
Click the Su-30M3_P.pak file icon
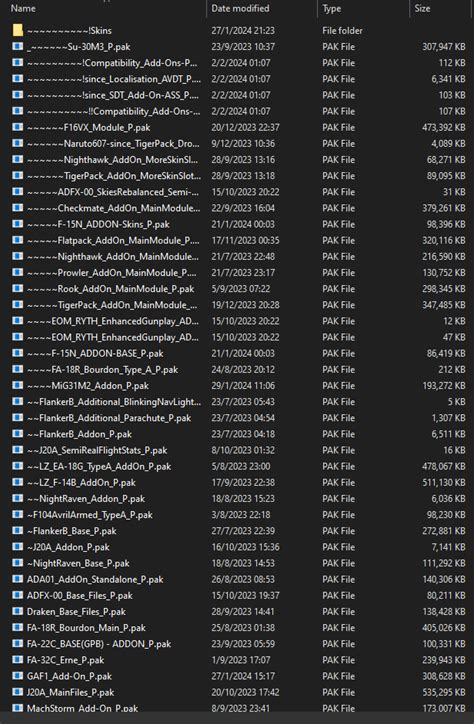pyautogui.click(x=18, y=47)
